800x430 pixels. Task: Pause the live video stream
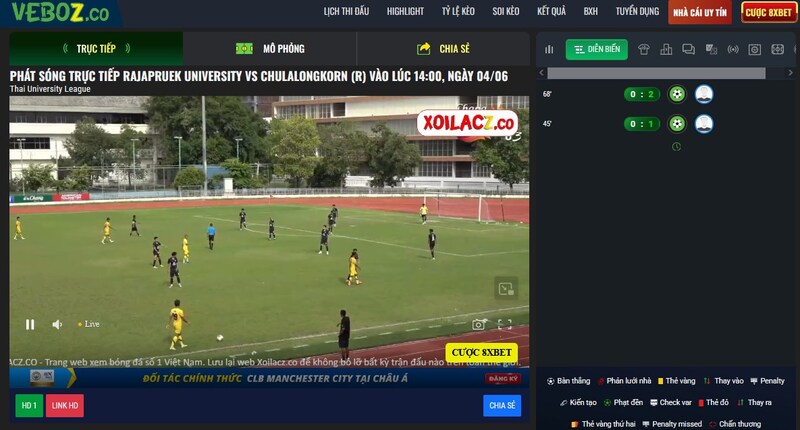(30, 324)
